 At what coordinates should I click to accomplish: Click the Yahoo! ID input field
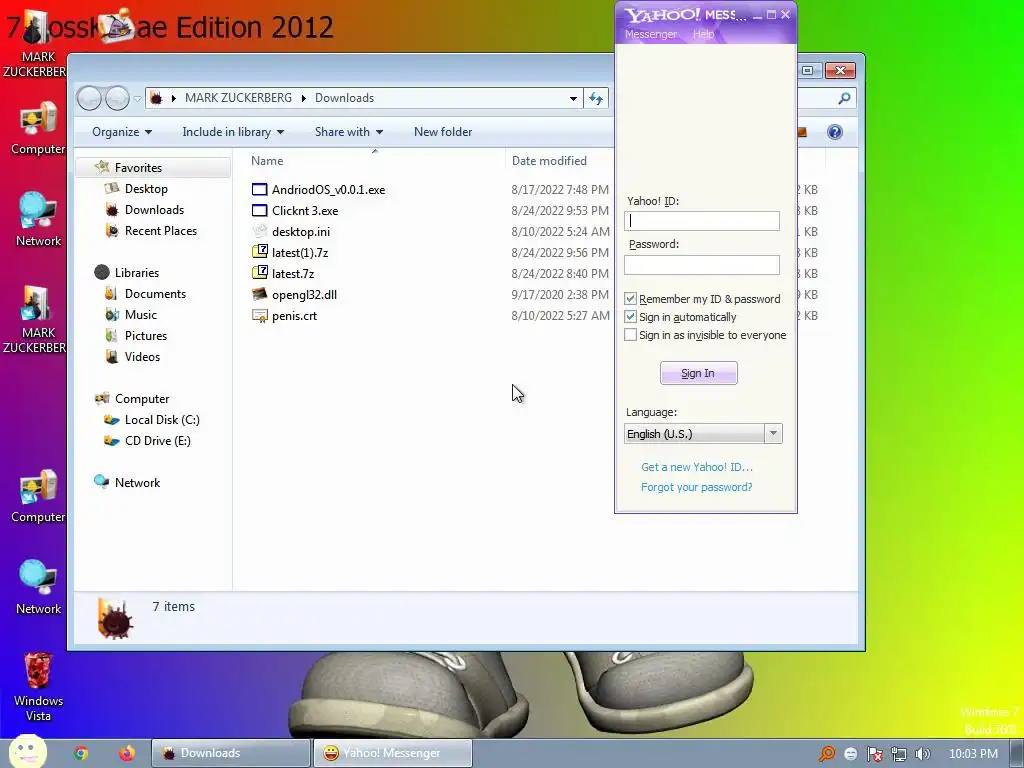tap(701, 221)
